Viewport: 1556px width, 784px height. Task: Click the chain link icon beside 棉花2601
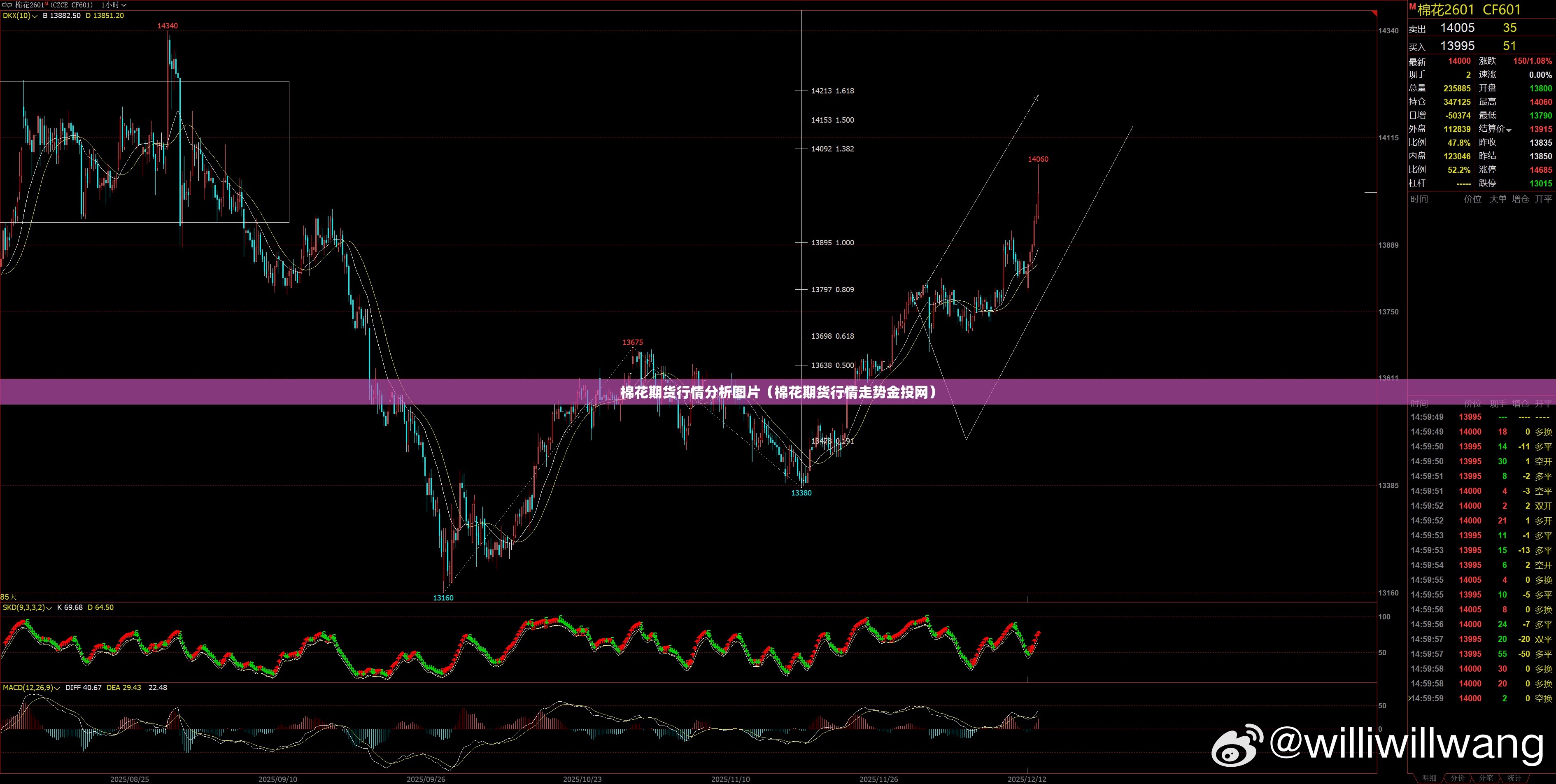7,5
